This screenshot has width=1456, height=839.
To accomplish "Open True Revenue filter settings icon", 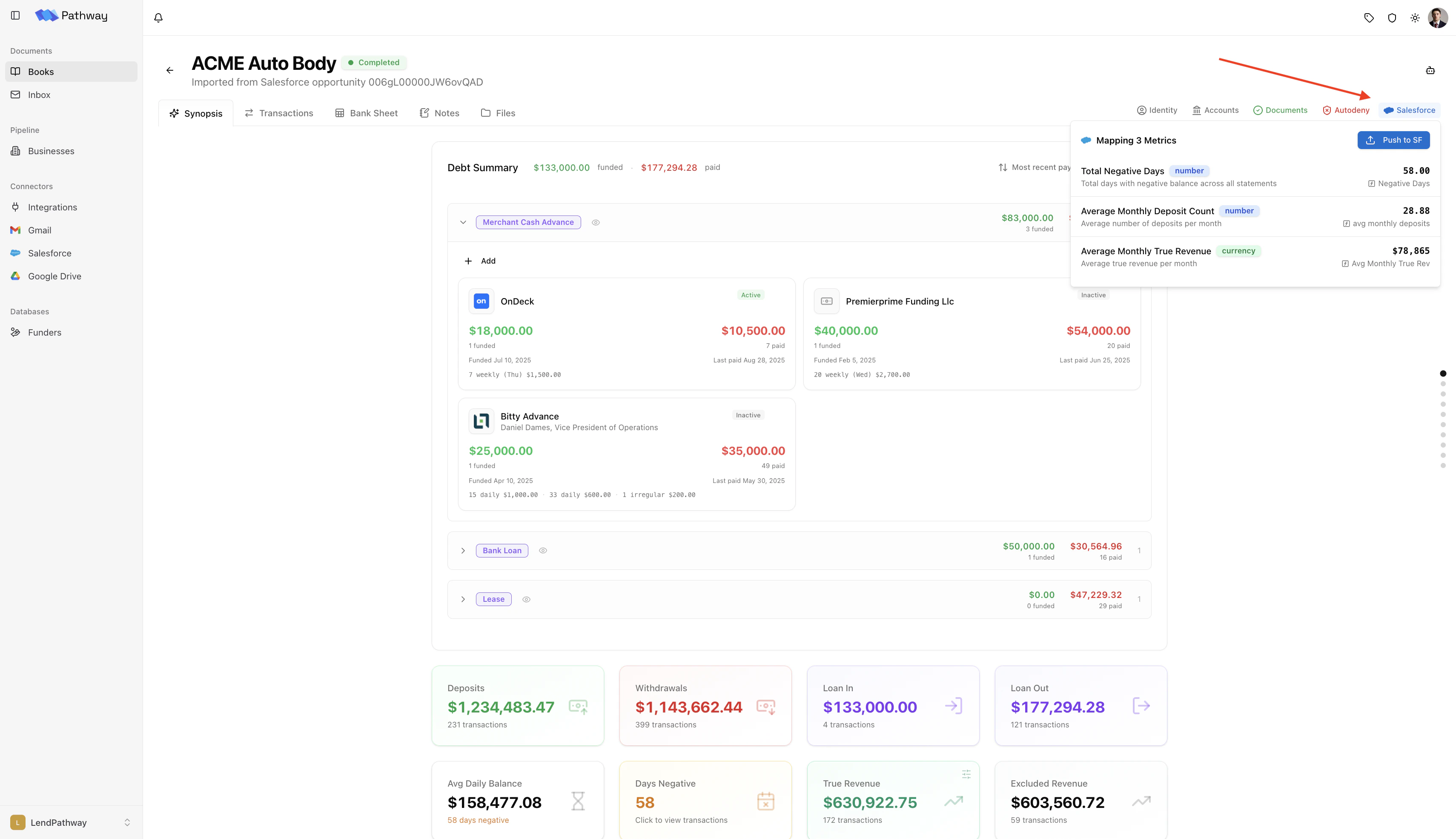I will [x=966, y=774].
